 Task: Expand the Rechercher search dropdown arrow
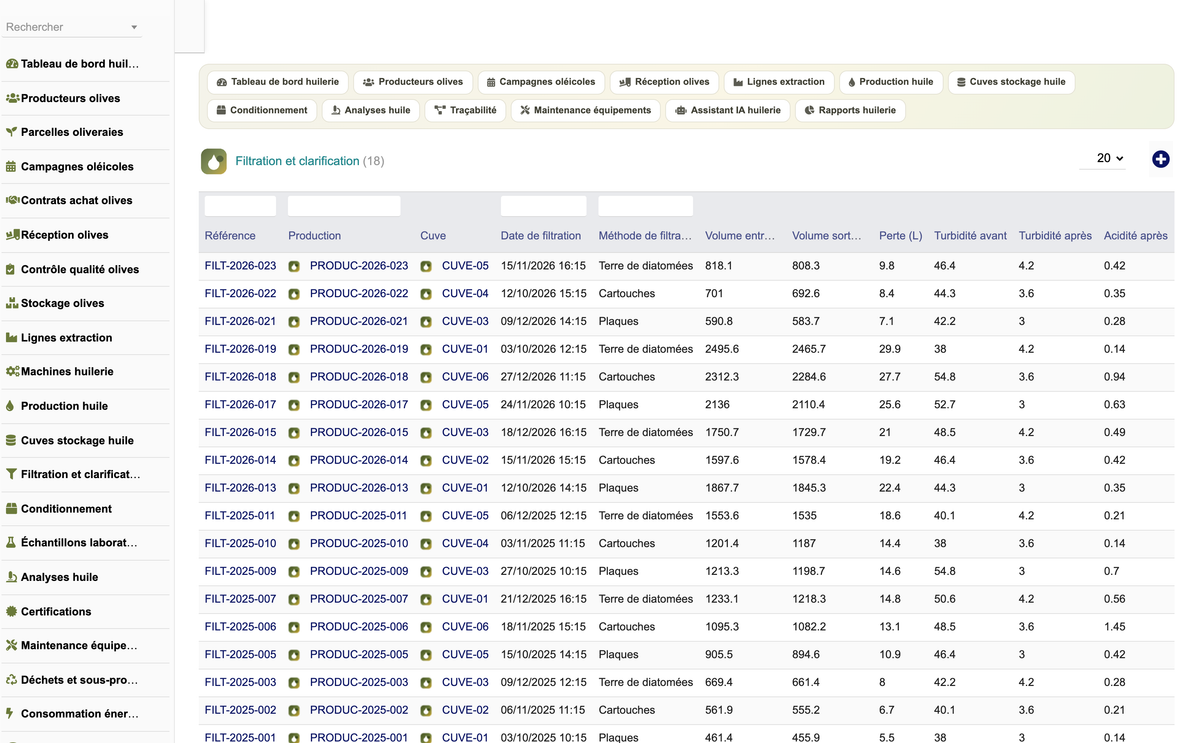[x=134, y=28]
